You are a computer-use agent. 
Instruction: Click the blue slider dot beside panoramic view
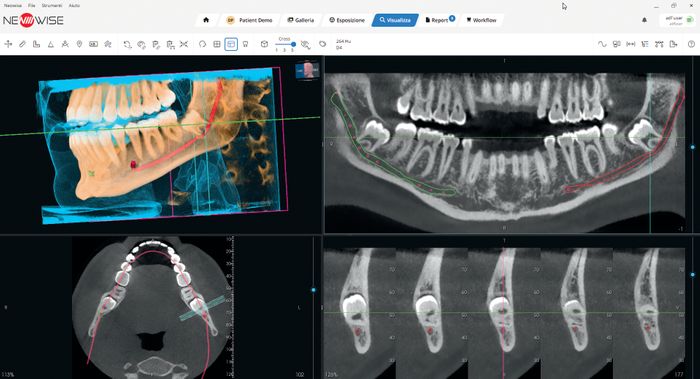692,147
